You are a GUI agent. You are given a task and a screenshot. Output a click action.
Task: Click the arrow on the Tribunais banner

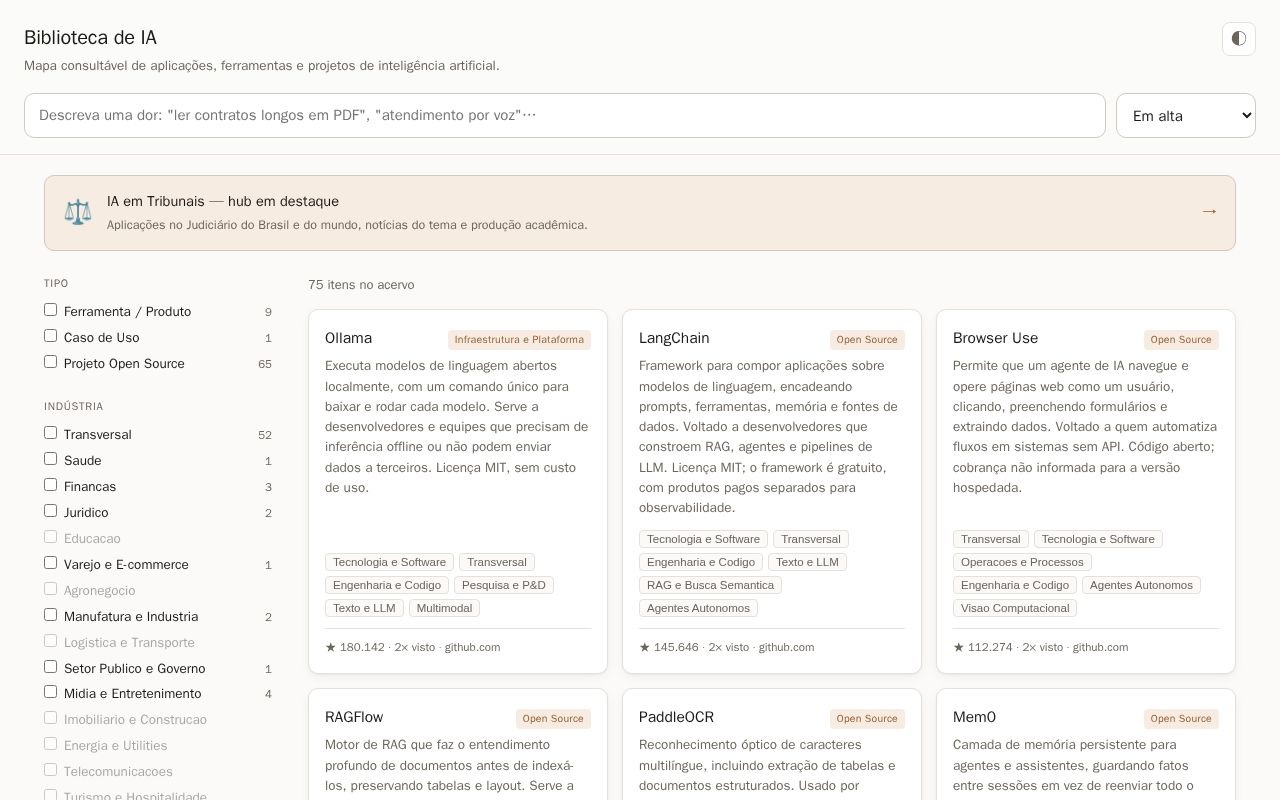(x=1209, y=212)
